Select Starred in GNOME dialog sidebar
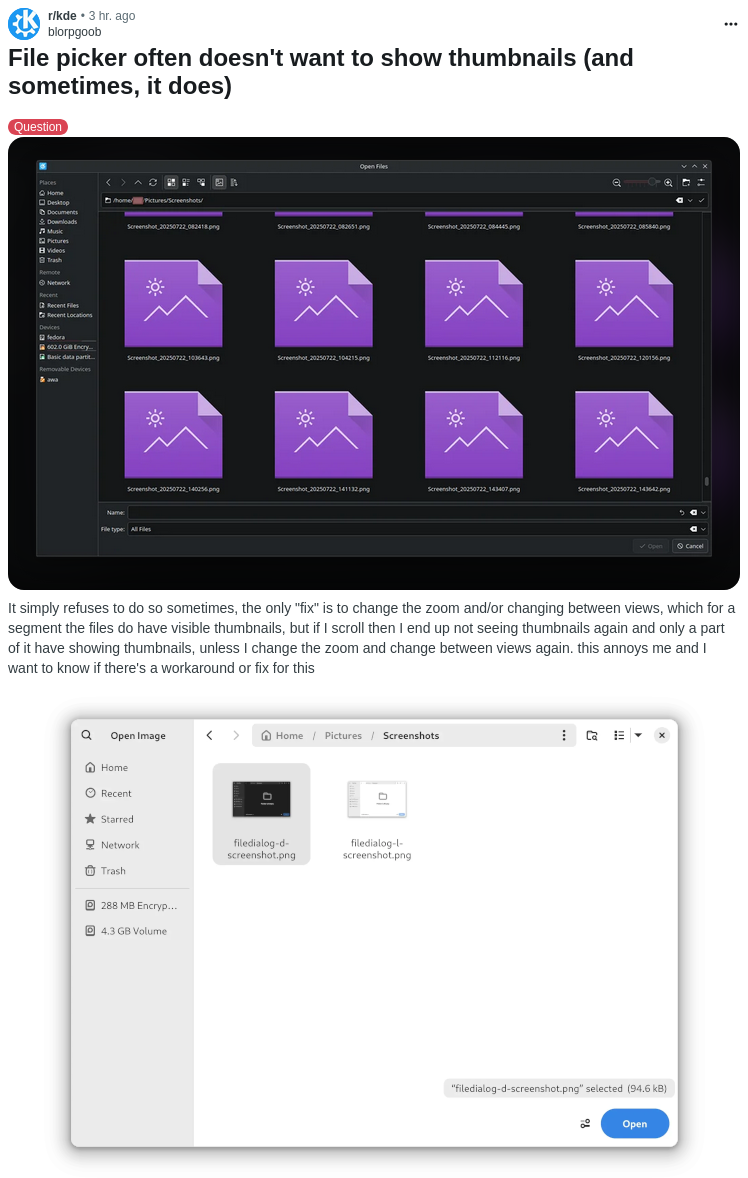 (109, 819)
